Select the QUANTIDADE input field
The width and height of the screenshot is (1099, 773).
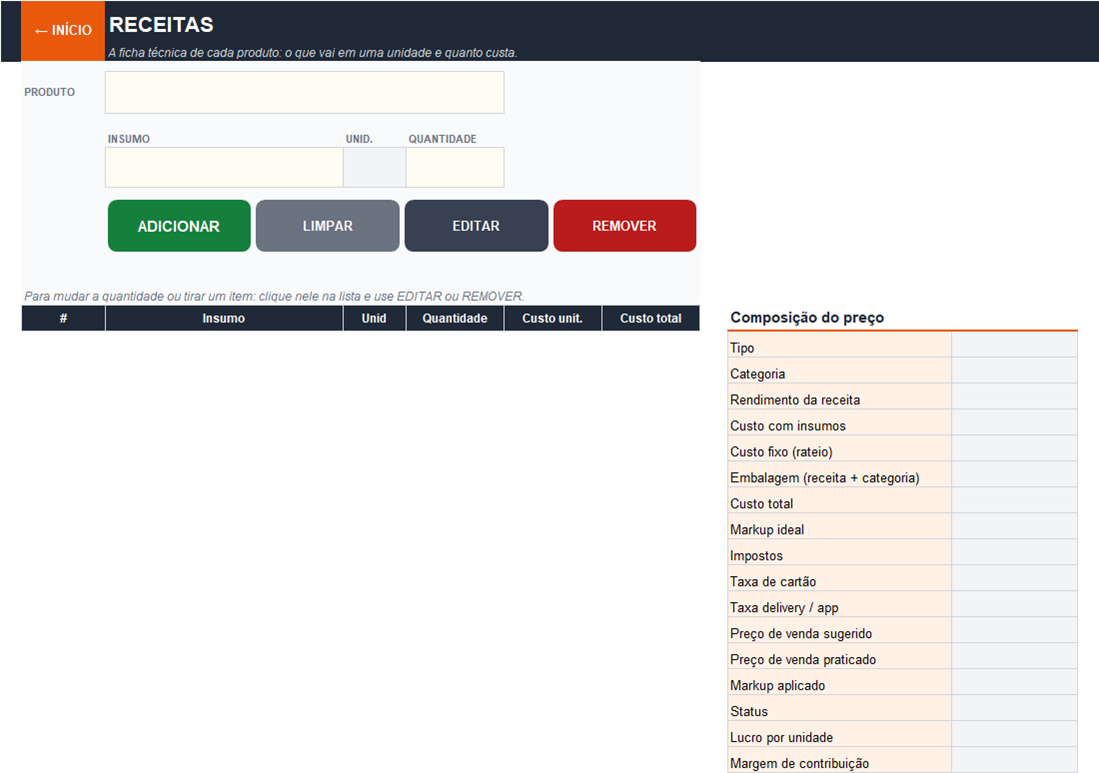[x=455, y=167]
